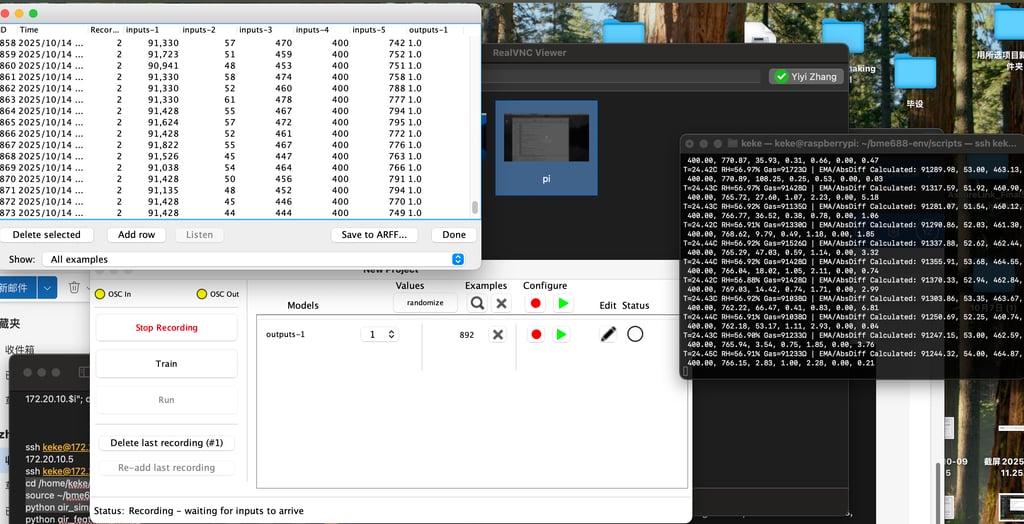Stop Recording in Wekinator

tap(167, 328)
